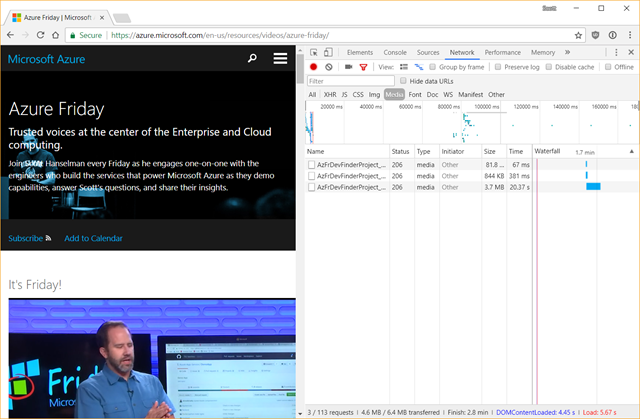Close the Azure Friday browser tab
The height and width of the screenshot is (419, 640).
tap(102, 18)
